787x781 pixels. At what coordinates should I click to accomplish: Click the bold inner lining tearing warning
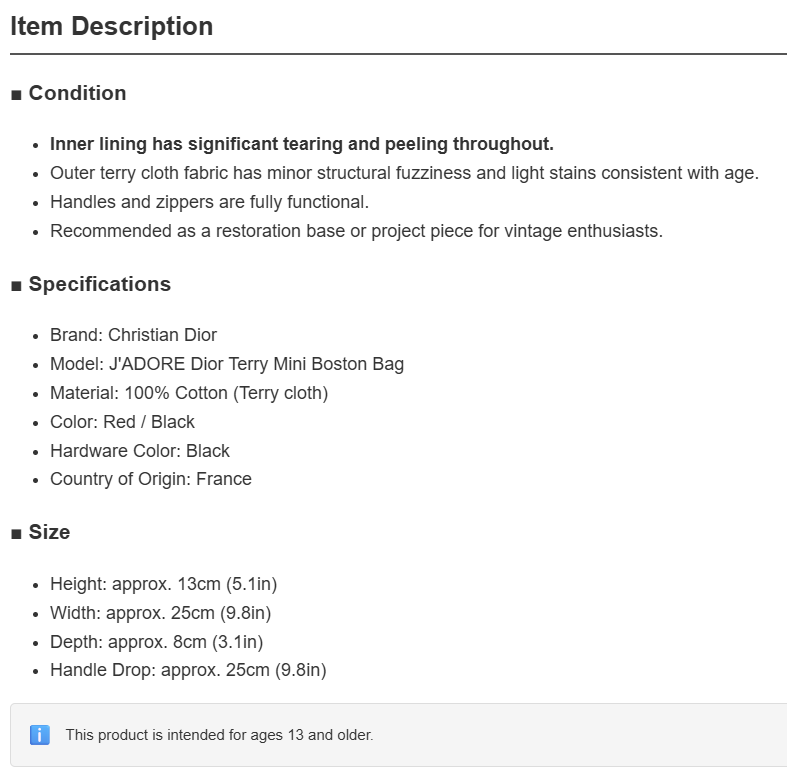pyautogui.click(x=302, y=144)
